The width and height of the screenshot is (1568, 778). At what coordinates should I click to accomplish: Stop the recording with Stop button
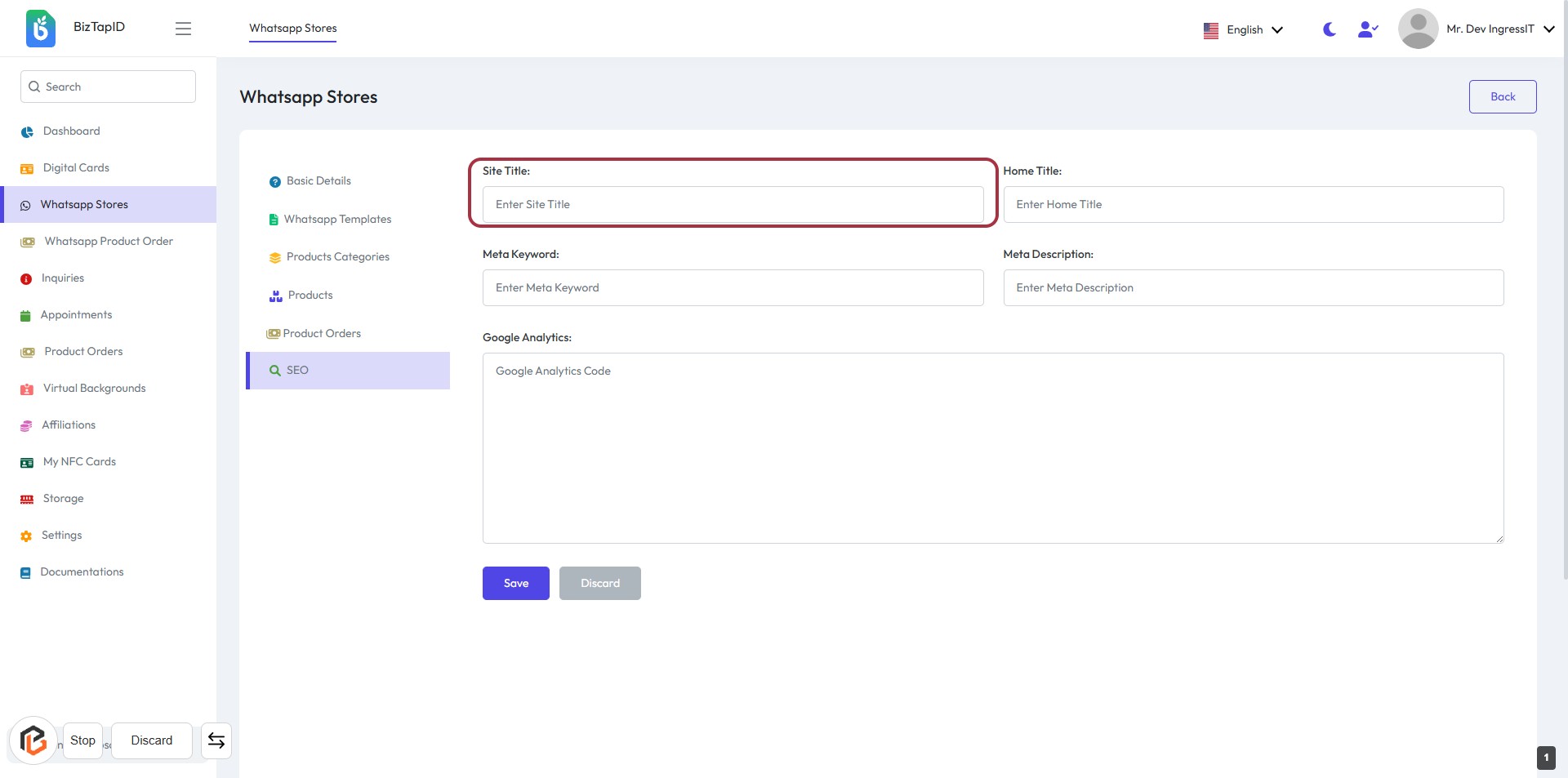[82, 740]
